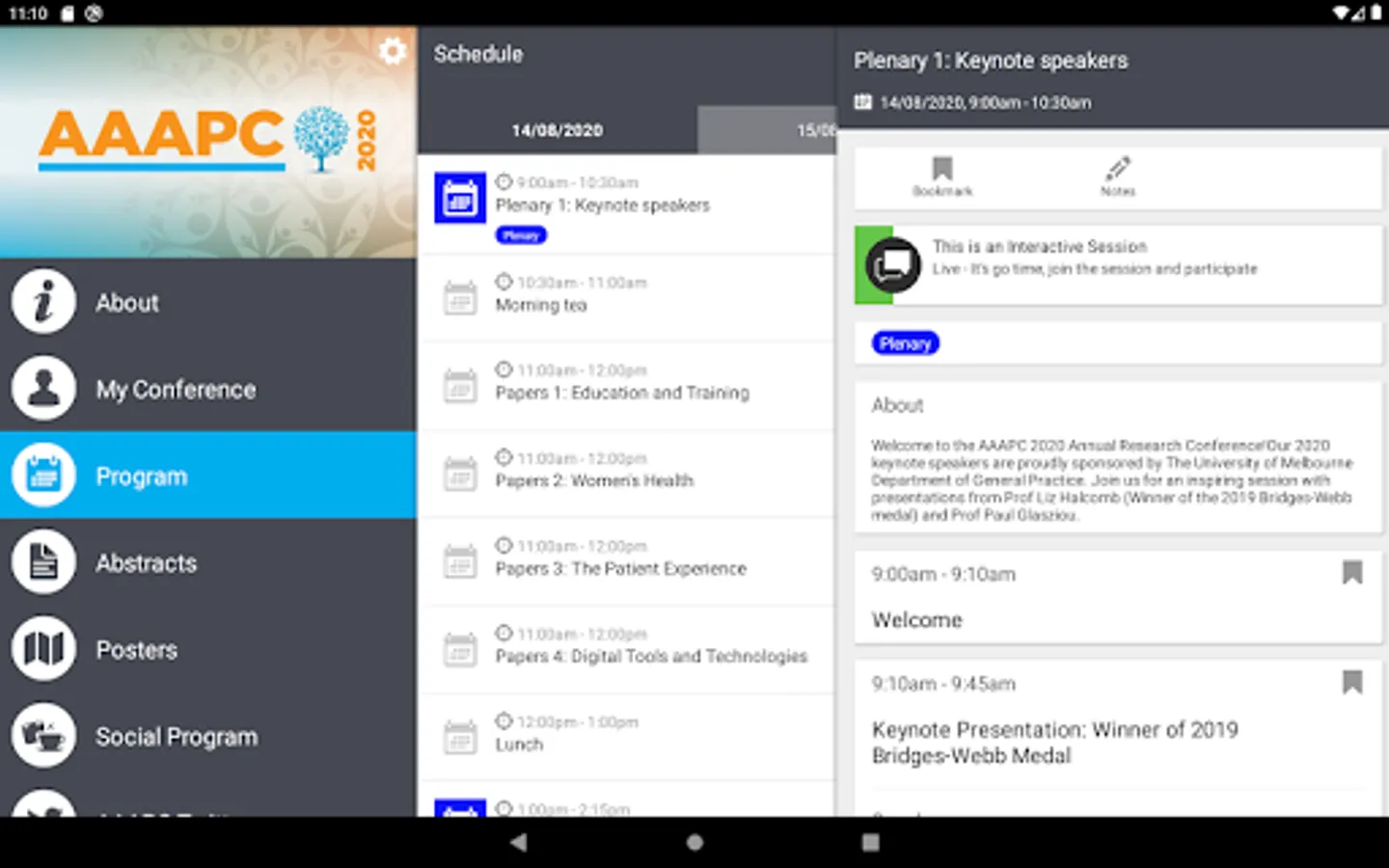
Task: Open the settings gear icon
Action: pyautogui.click(x=393, y=50)
